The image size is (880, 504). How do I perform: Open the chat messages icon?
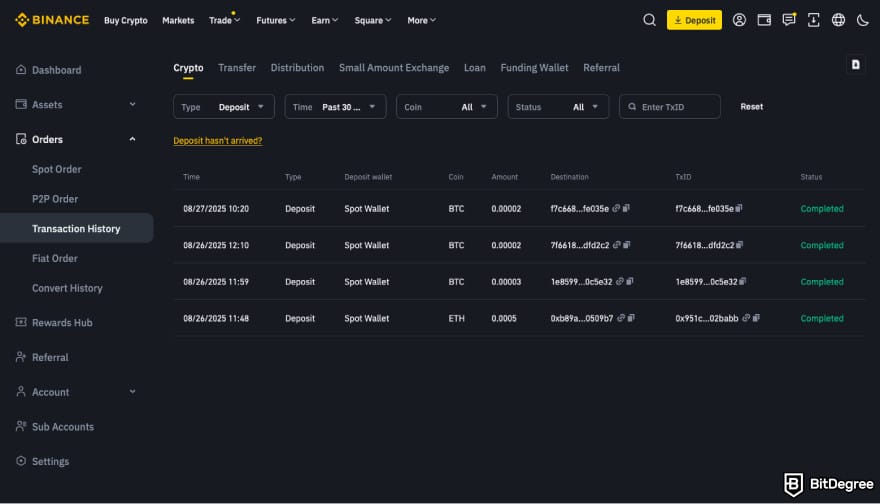click(789, 20)
